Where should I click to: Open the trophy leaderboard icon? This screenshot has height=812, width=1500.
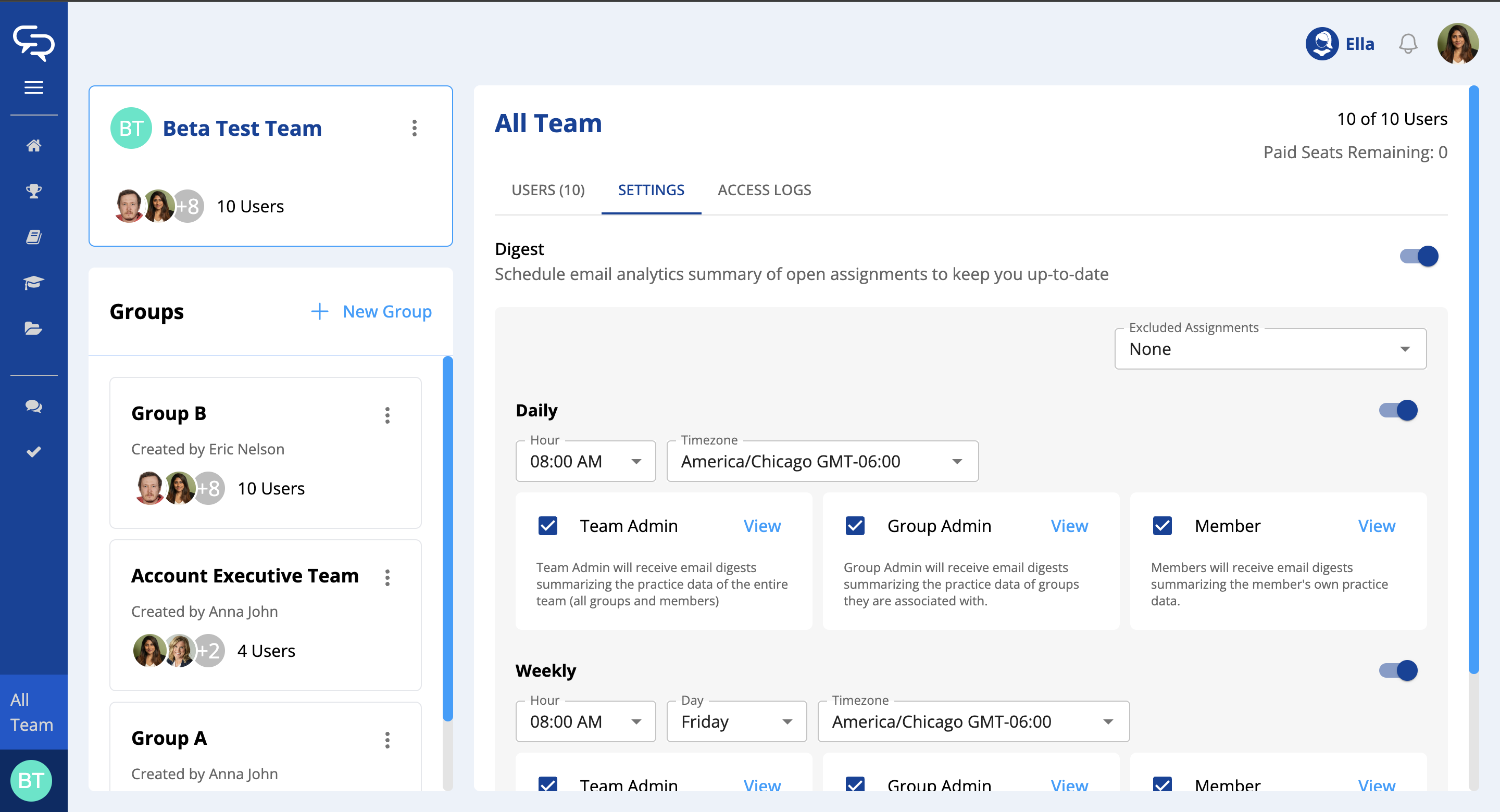coord(34,191)
